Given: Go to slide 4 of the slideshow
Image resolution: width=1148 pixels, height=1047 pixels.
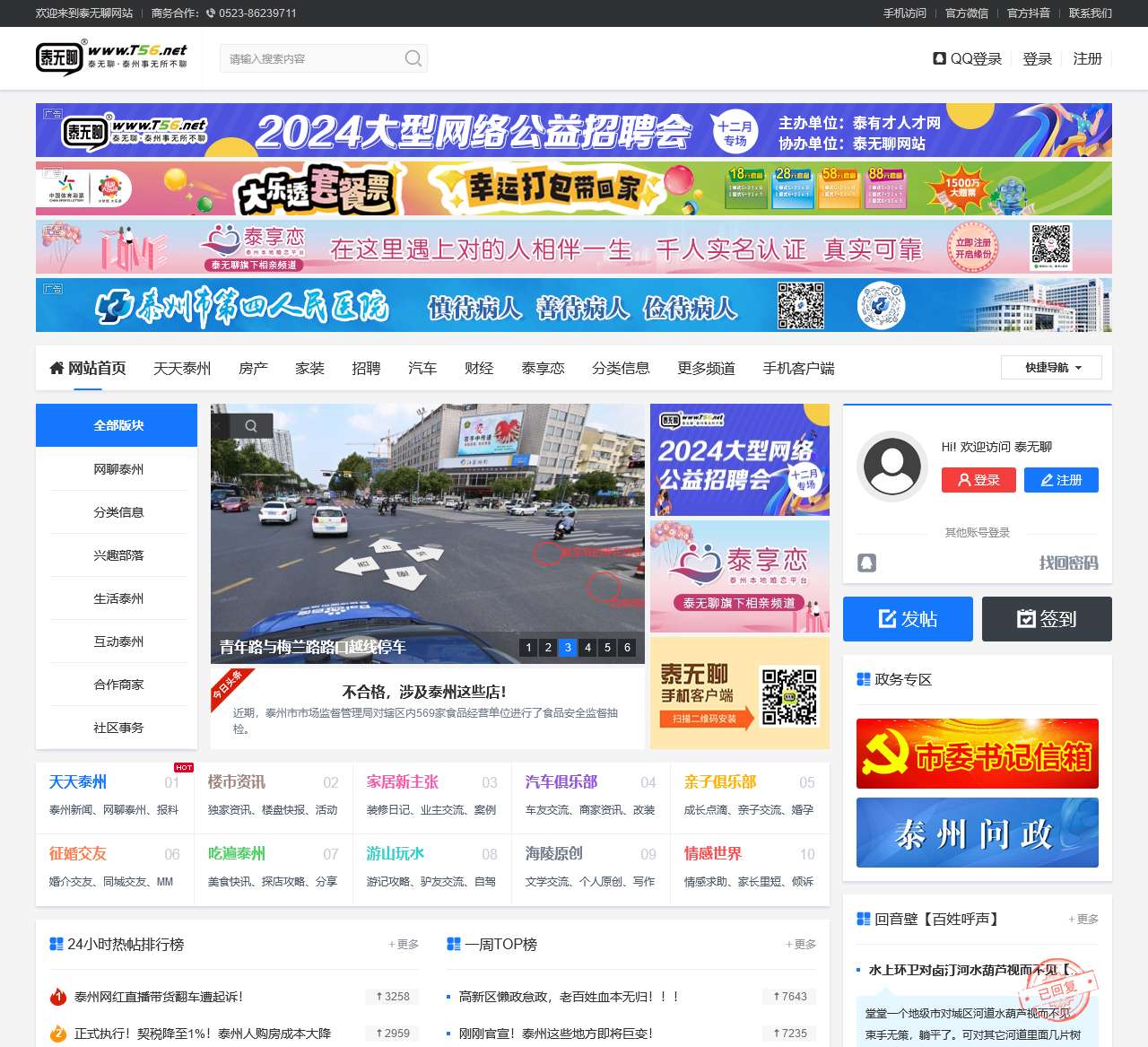Looking at the screenshot, I should (x=587, y=647).
